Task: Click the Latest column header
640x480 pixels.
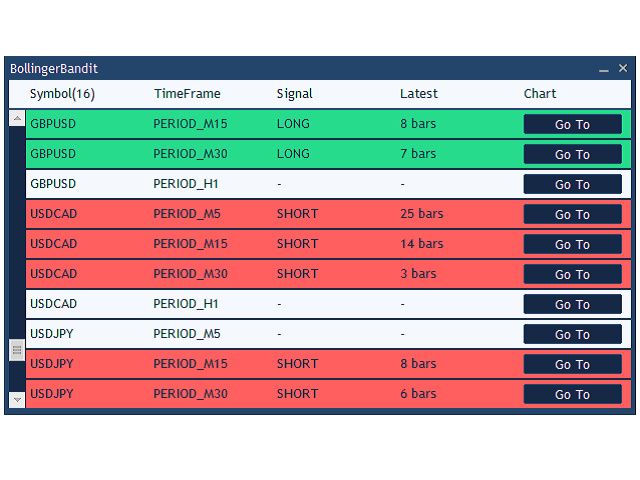Action: point(419,94)
